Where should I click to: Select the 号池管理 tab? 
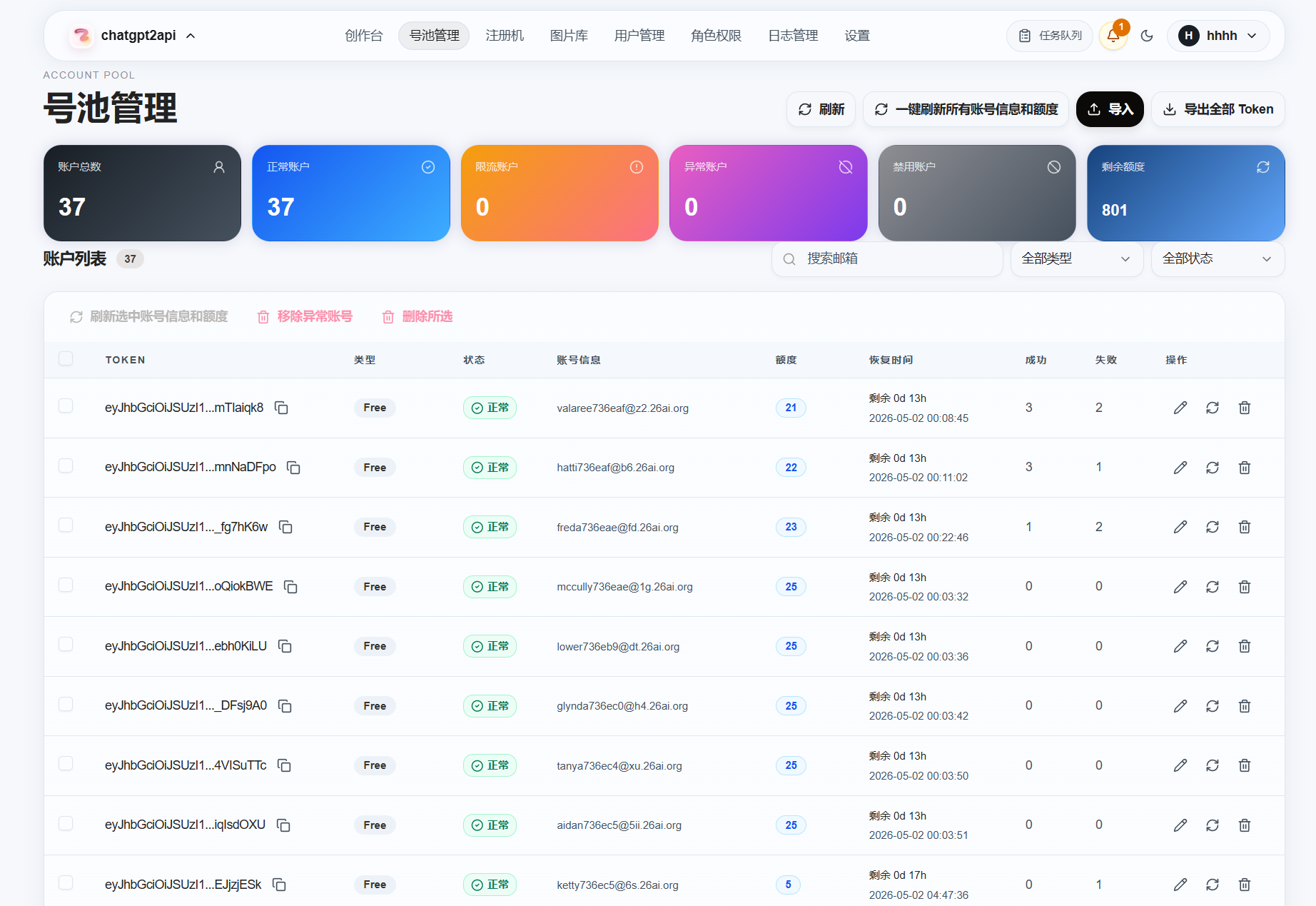coord(434,36)
